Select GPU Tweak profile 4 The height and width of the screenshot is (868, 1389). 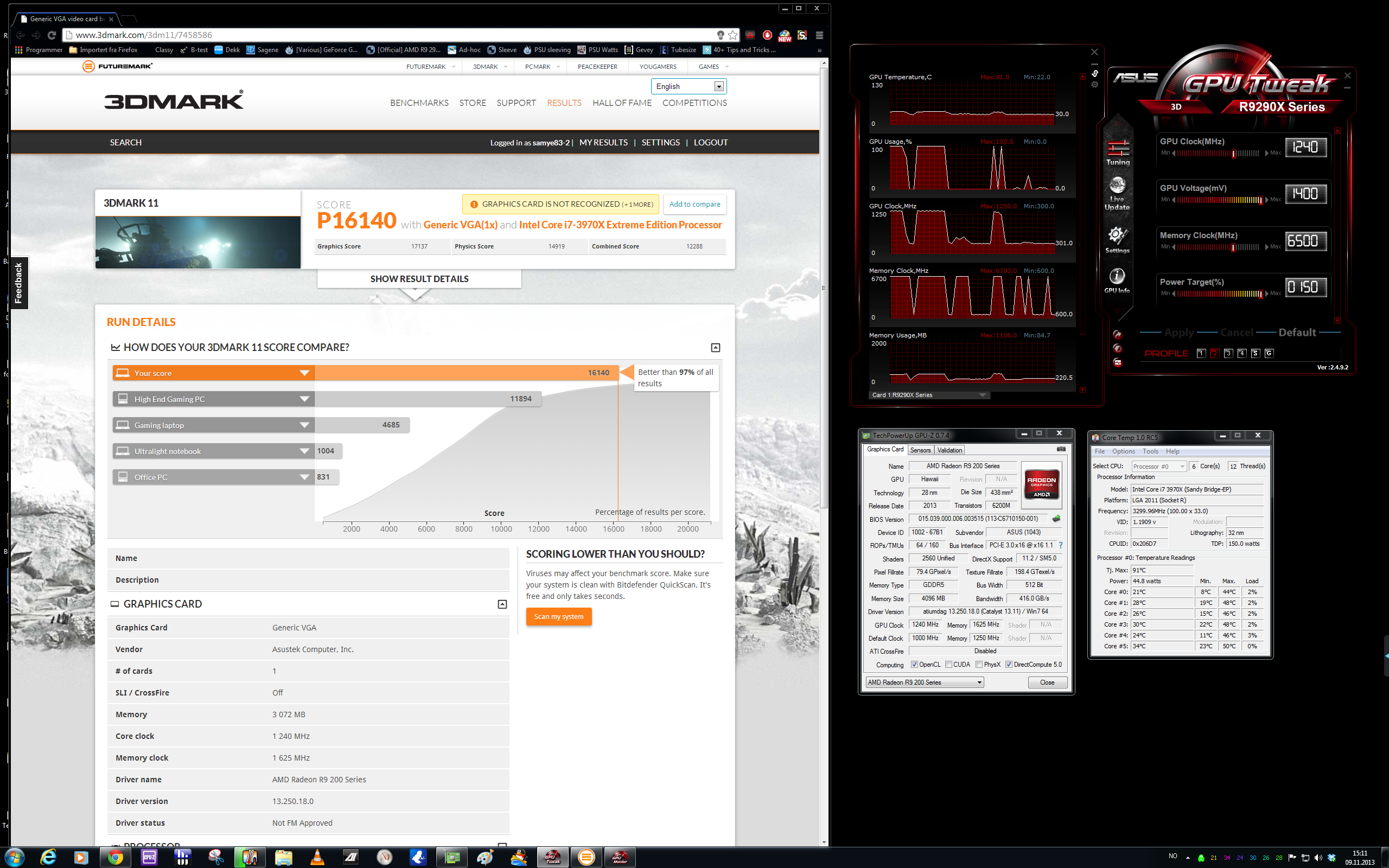tap(1241, 353)
